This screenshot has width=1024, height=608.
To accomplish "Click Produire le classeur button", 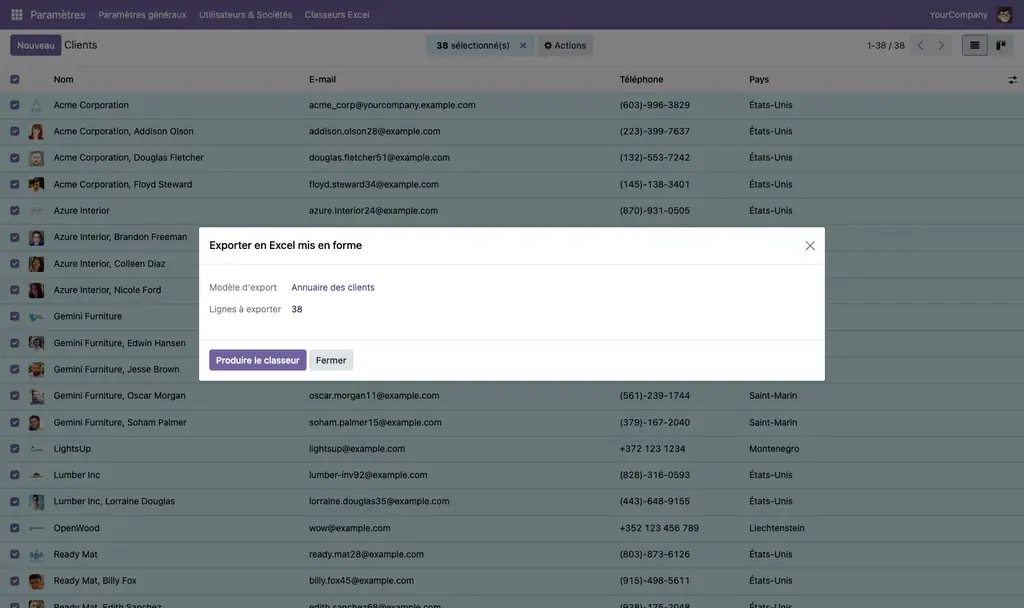I will click(x=257, y=360).
